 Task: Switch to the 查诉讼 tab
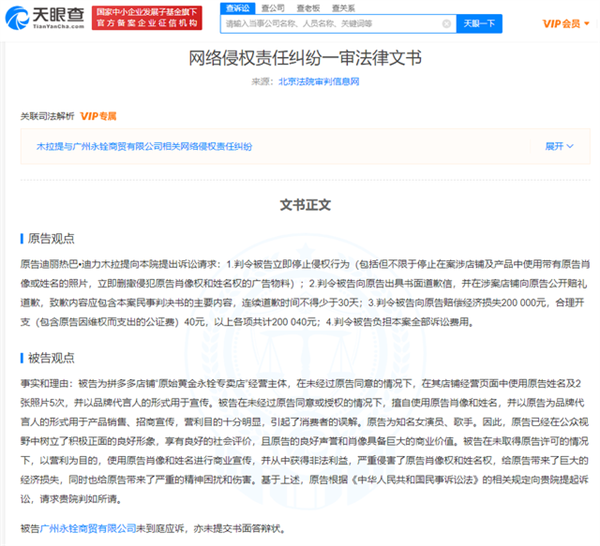(x=237, y=7)
